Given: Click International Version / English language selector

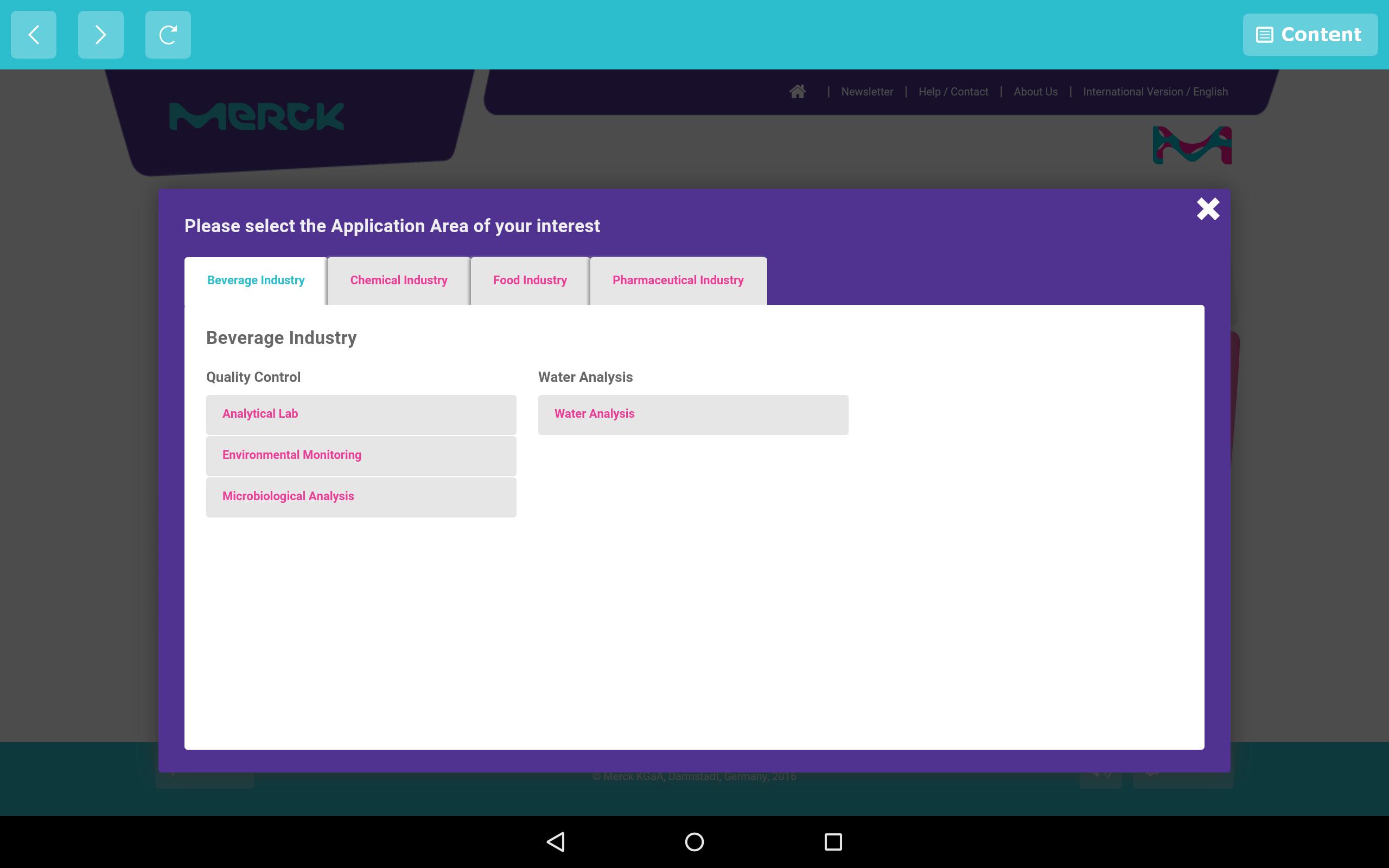Looking at the screenshot, I should point(1155,92).
